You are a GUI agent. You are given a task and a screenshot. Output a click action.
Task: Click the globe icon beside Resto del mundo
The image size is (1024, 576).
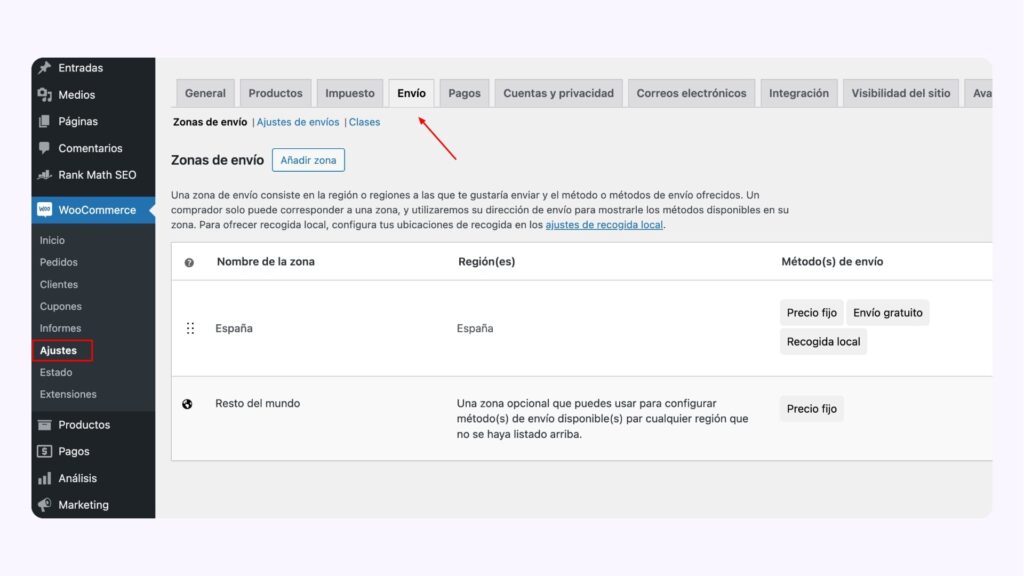coord(190,403)
